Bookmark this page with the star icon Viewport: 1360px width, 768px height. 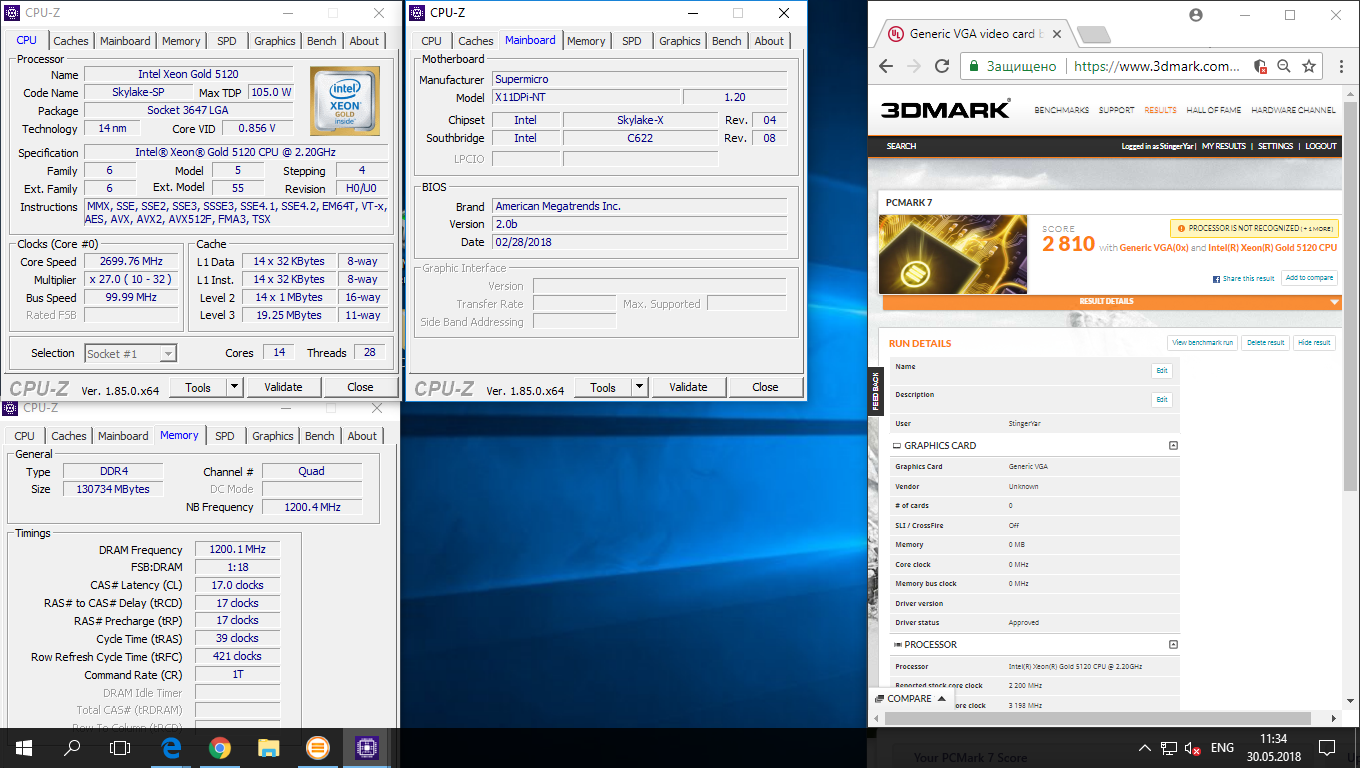1310,66
